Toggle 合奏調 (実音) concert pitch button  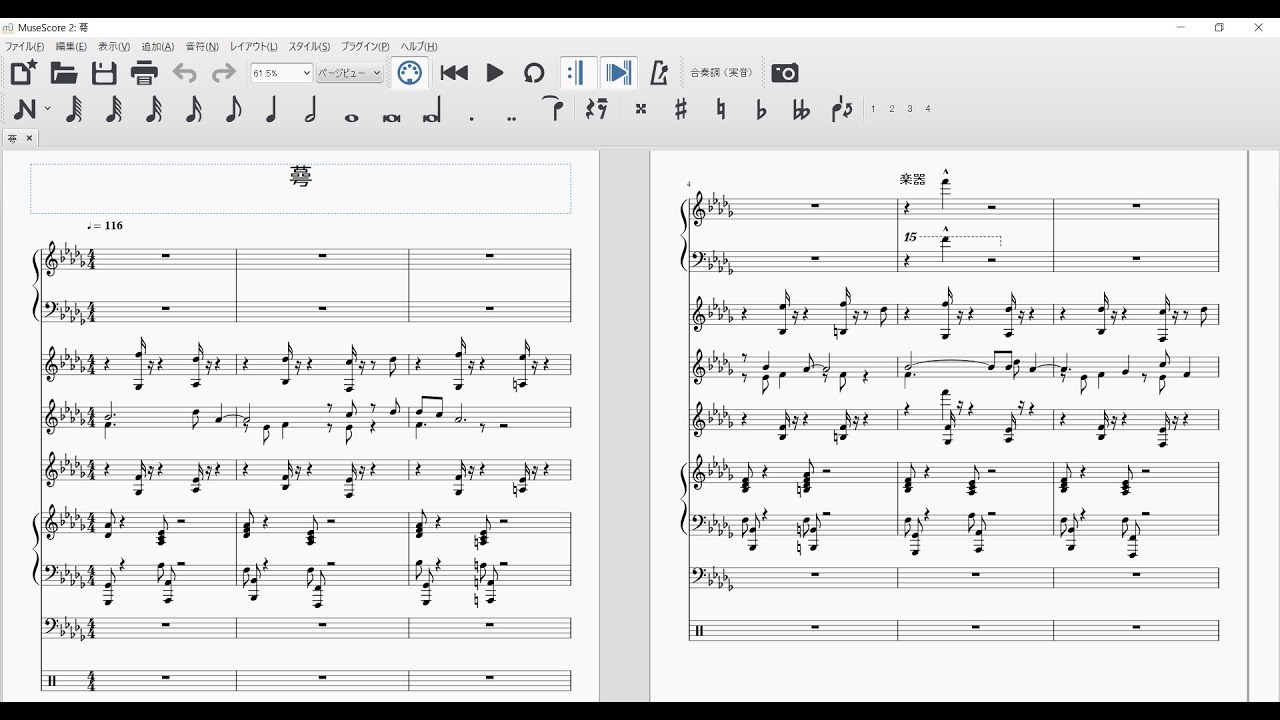(x=722, y=73)
